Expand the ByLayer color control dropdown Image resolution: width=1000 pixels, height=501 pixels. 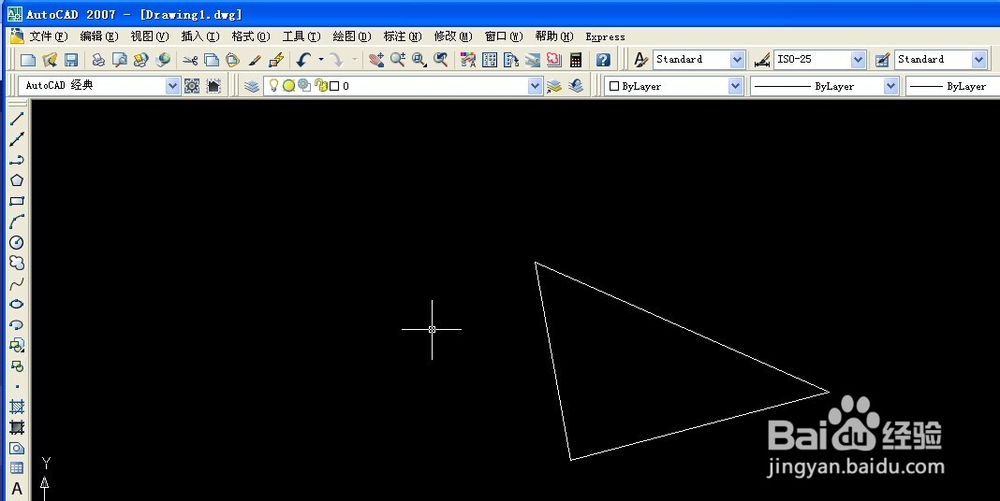(x=736, y=85)
